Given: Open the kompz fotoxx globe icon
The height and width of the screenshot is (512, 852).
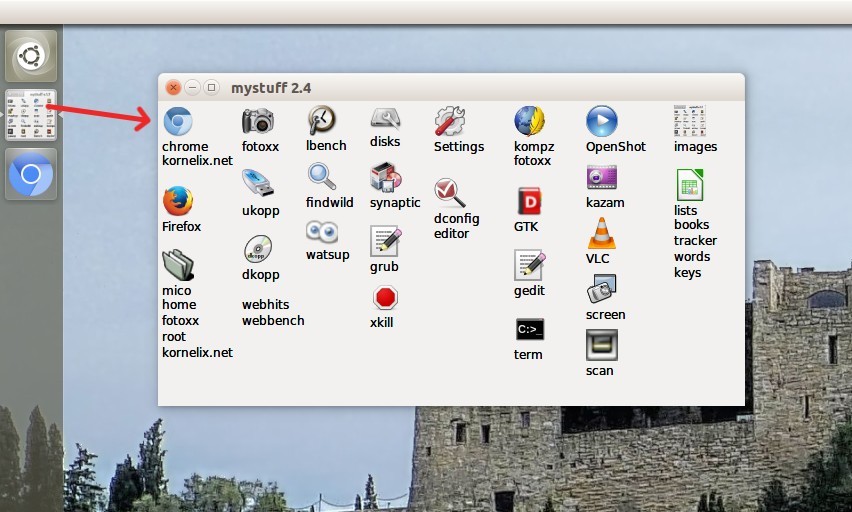Looking at the screenshot, I should tap(529, 121).
